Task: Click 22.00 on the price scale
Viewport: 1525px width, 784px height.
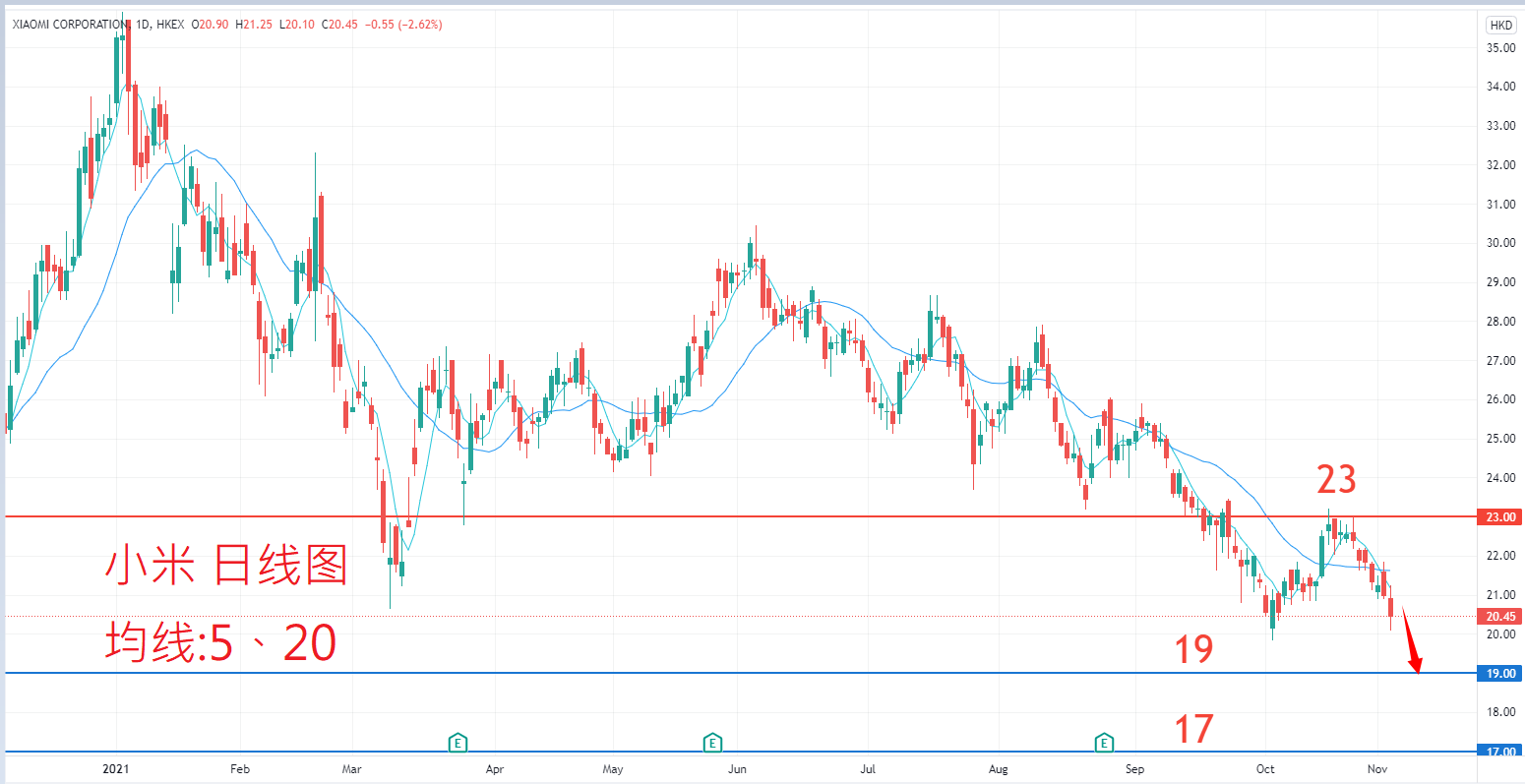Action: tap(1500, 556)
